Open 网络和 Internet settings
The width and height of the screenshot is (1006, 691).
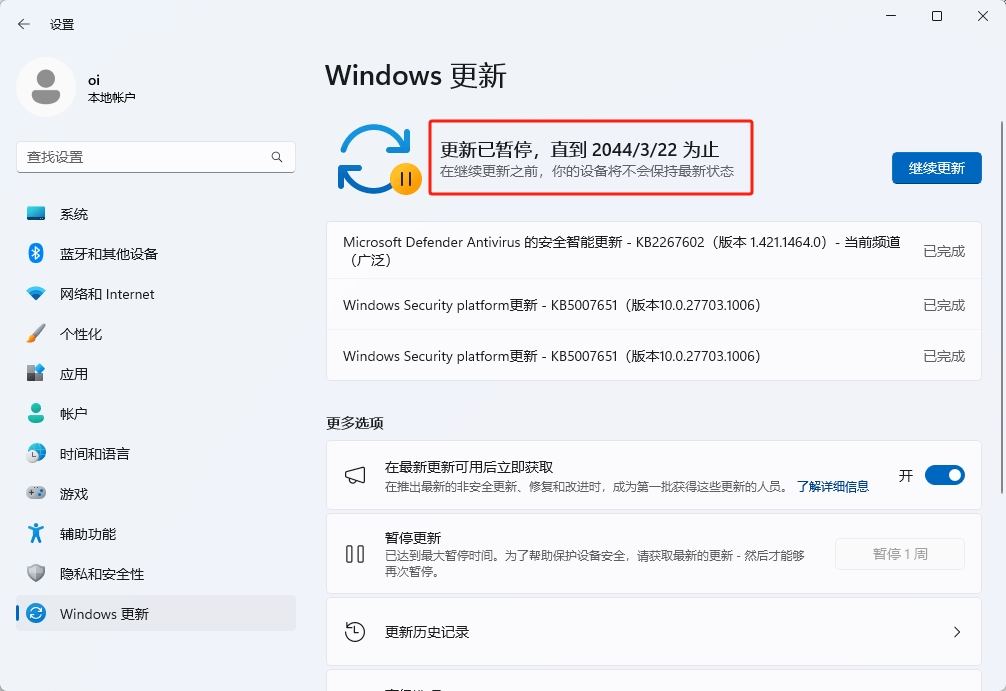coord(100,293)
